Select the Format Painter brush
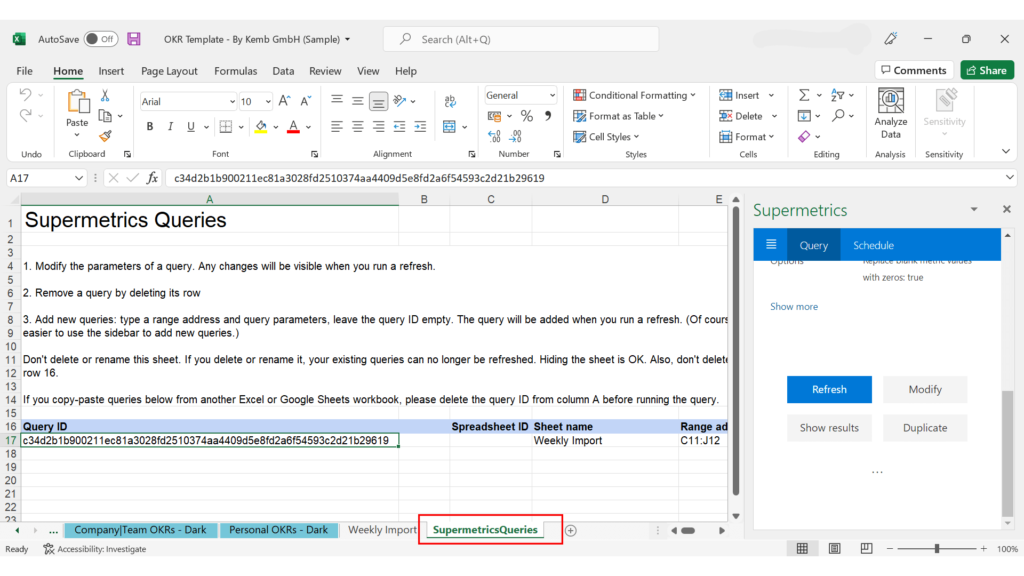The height and width of the screenshot is (576, 1024). (x=104, y=136)
